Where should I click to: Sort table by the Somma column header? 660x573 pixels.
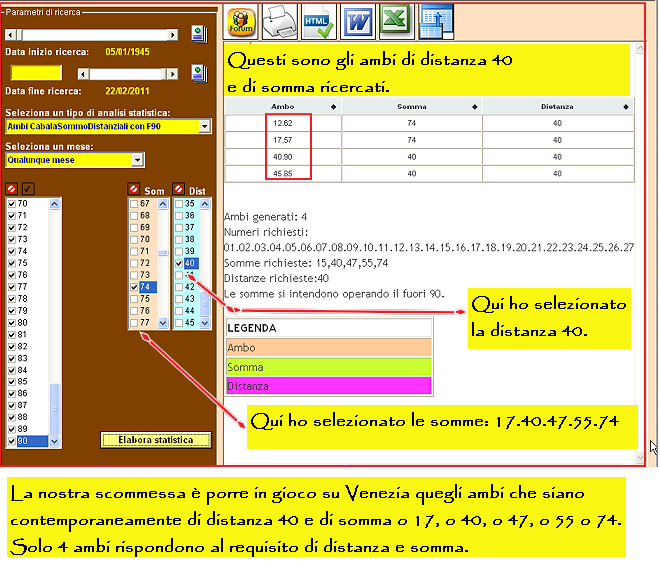tap(412, 106)
